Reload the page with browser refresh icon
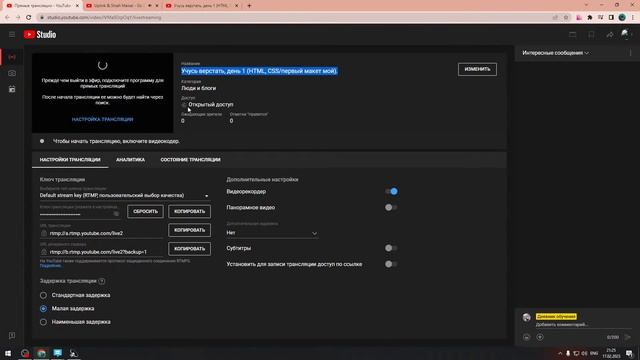 [29, 18]
